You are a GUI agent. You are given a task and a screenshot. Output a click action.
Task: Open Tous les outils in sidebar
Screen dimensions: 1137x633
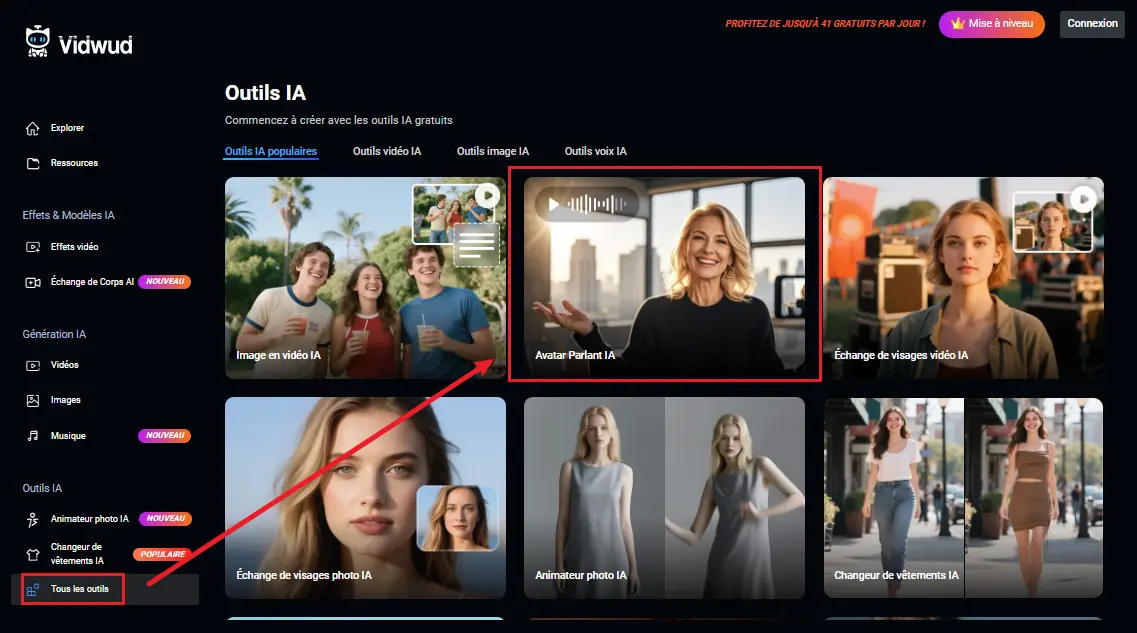tap(79, 589)
